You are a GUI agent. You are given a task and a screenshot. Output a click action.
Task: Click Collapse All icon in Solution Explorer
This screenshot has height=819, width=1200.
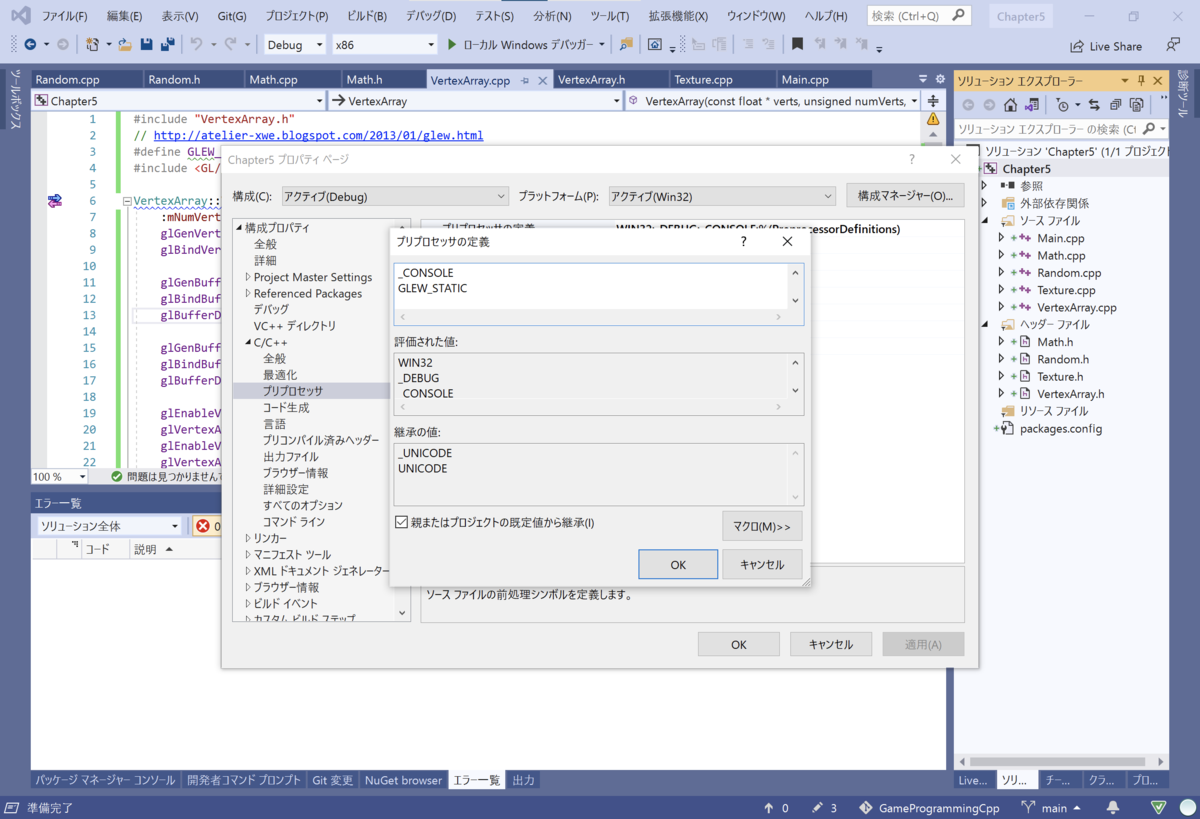click(1115, 105)
